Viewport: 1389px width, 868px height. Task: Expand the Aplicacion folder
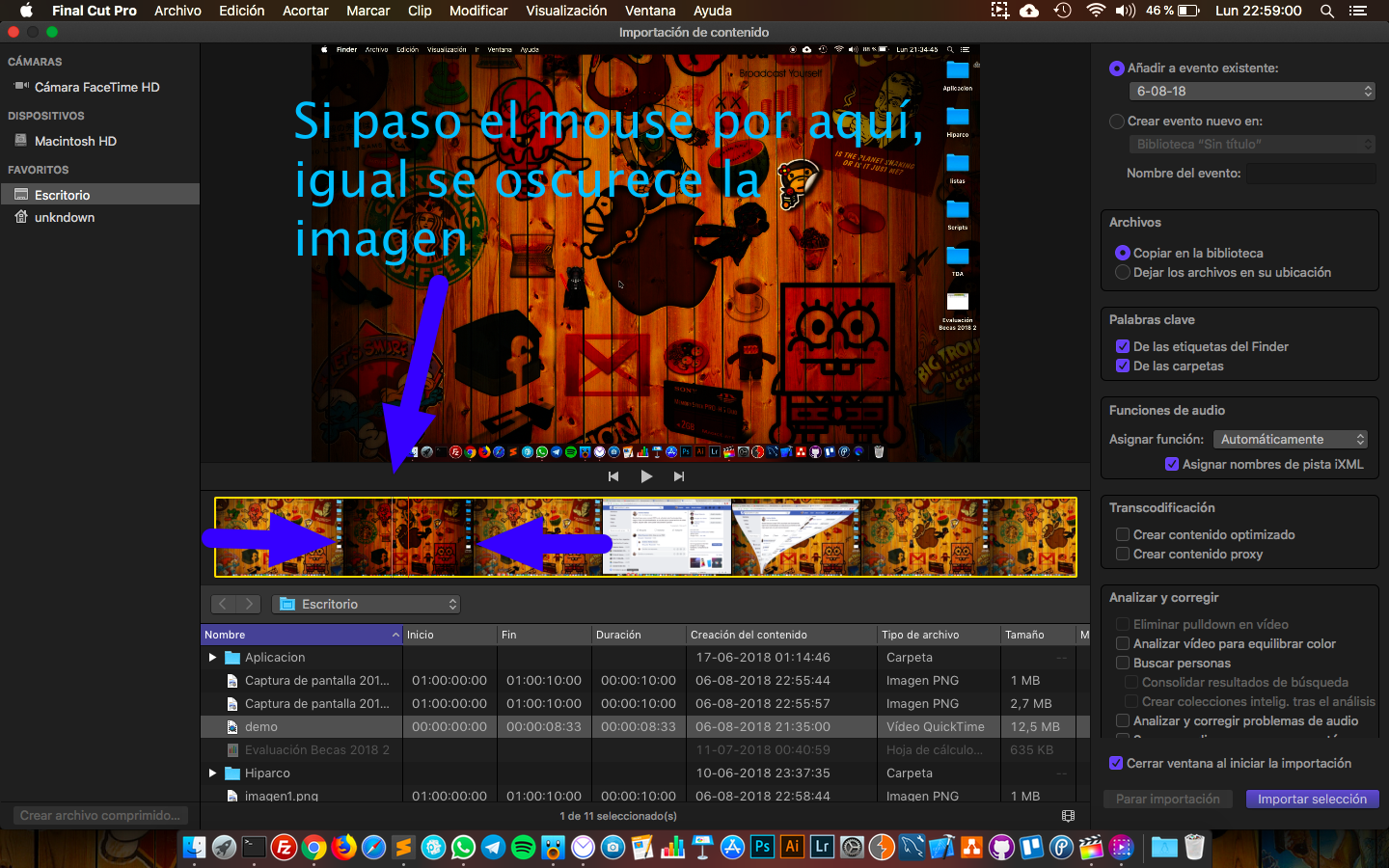pyautogui.click(x=212, y=658)
